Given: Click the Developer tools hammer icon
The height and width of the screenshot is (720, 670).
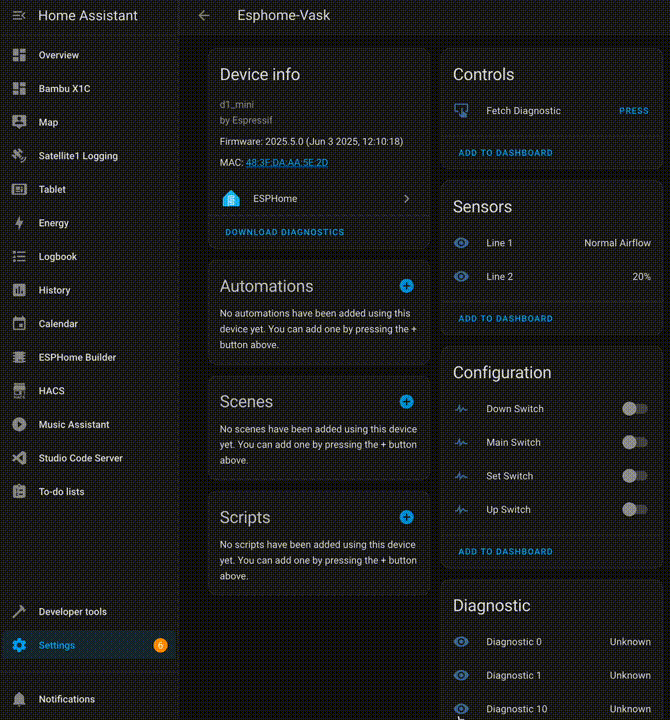Looking at the screenshot, I should [19, 612].
